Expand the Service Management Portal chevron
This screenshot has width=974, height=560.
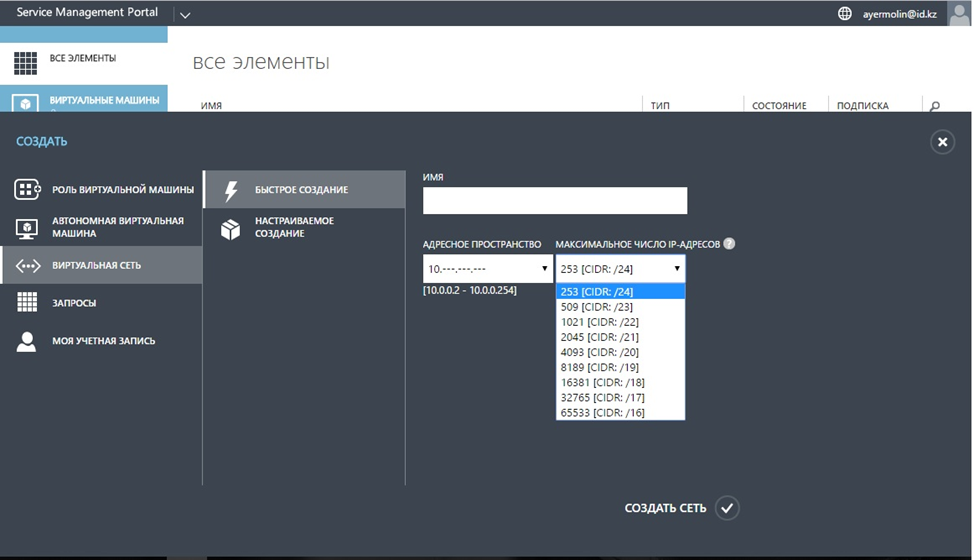184,15
